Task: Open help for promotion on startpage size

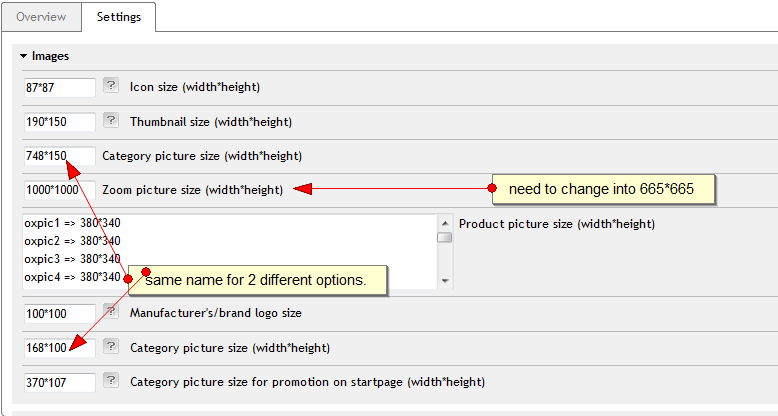Action: click(x=111, y=382)
